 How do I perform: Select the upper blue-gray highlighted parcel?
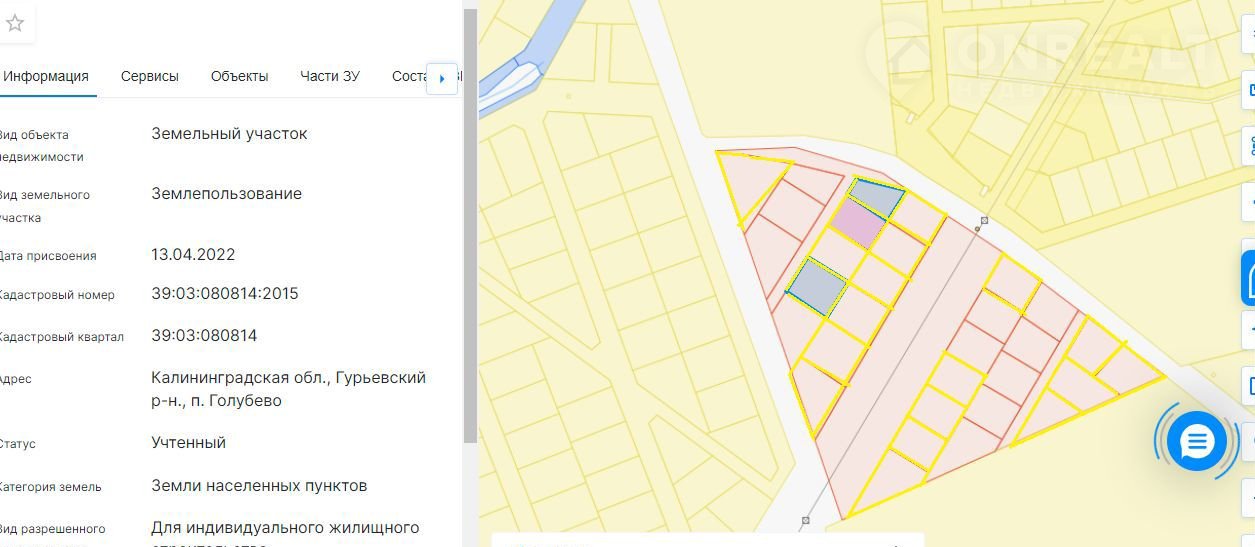pyautogui.click(x=876, y=198)
